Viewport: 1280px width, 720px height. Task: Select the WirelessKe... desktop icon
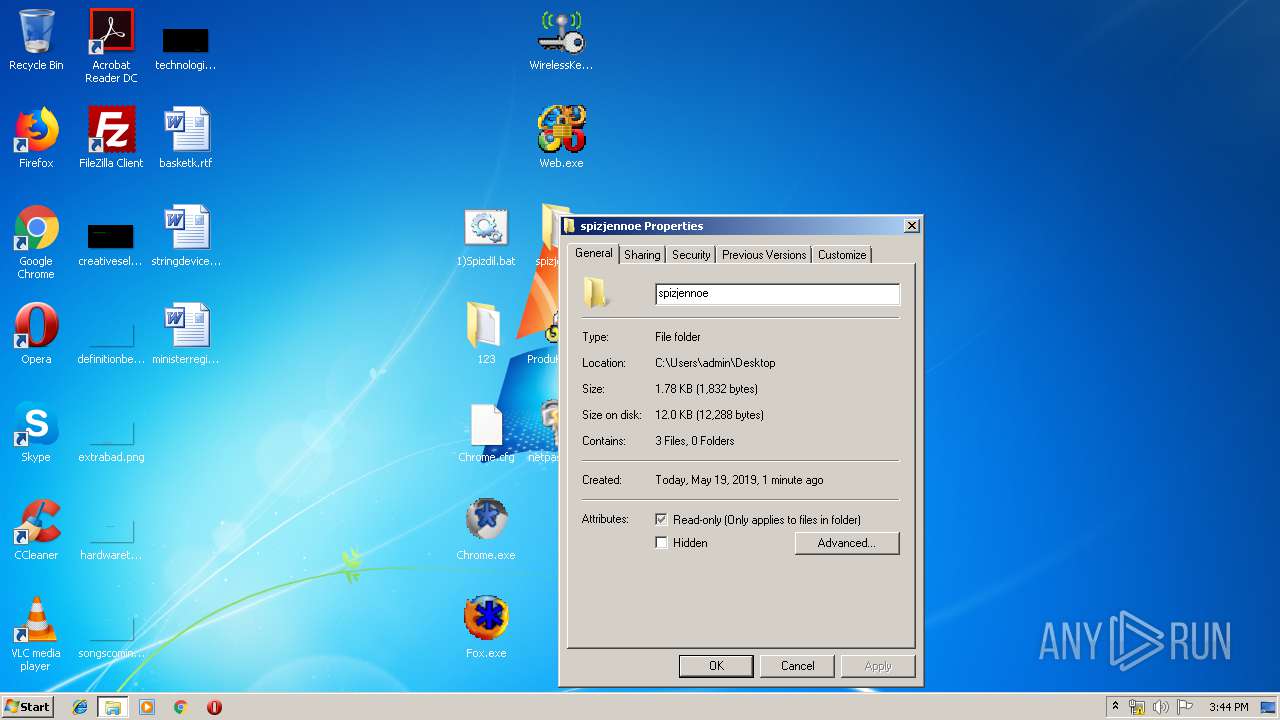coord(561,40)
